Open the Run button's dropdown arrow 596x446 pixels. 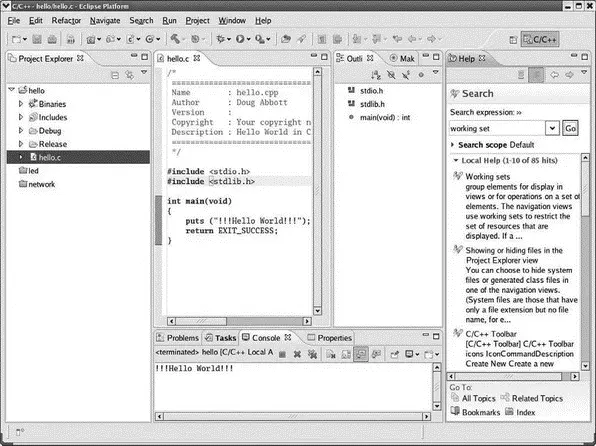pos(249,39)
